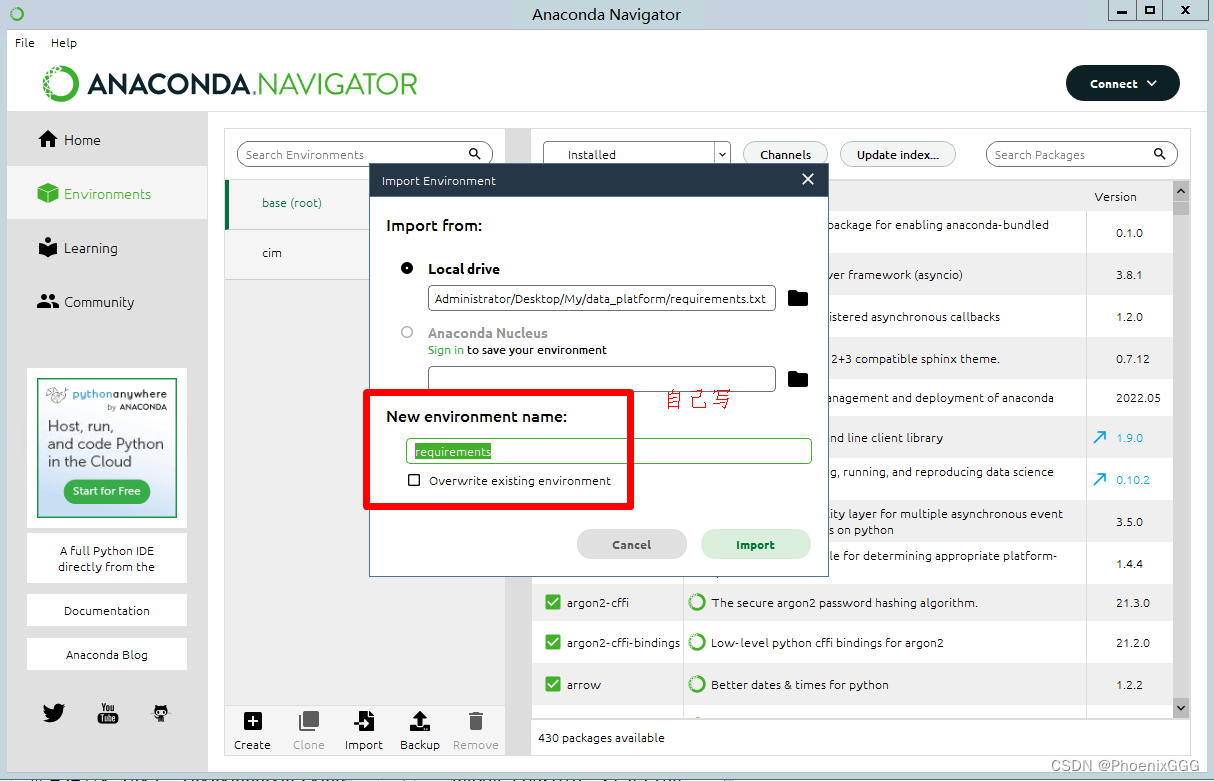Click the pythonanywhere advertisement banner
Viewport: 1214px width, 781px height.
tap(107, 447)
